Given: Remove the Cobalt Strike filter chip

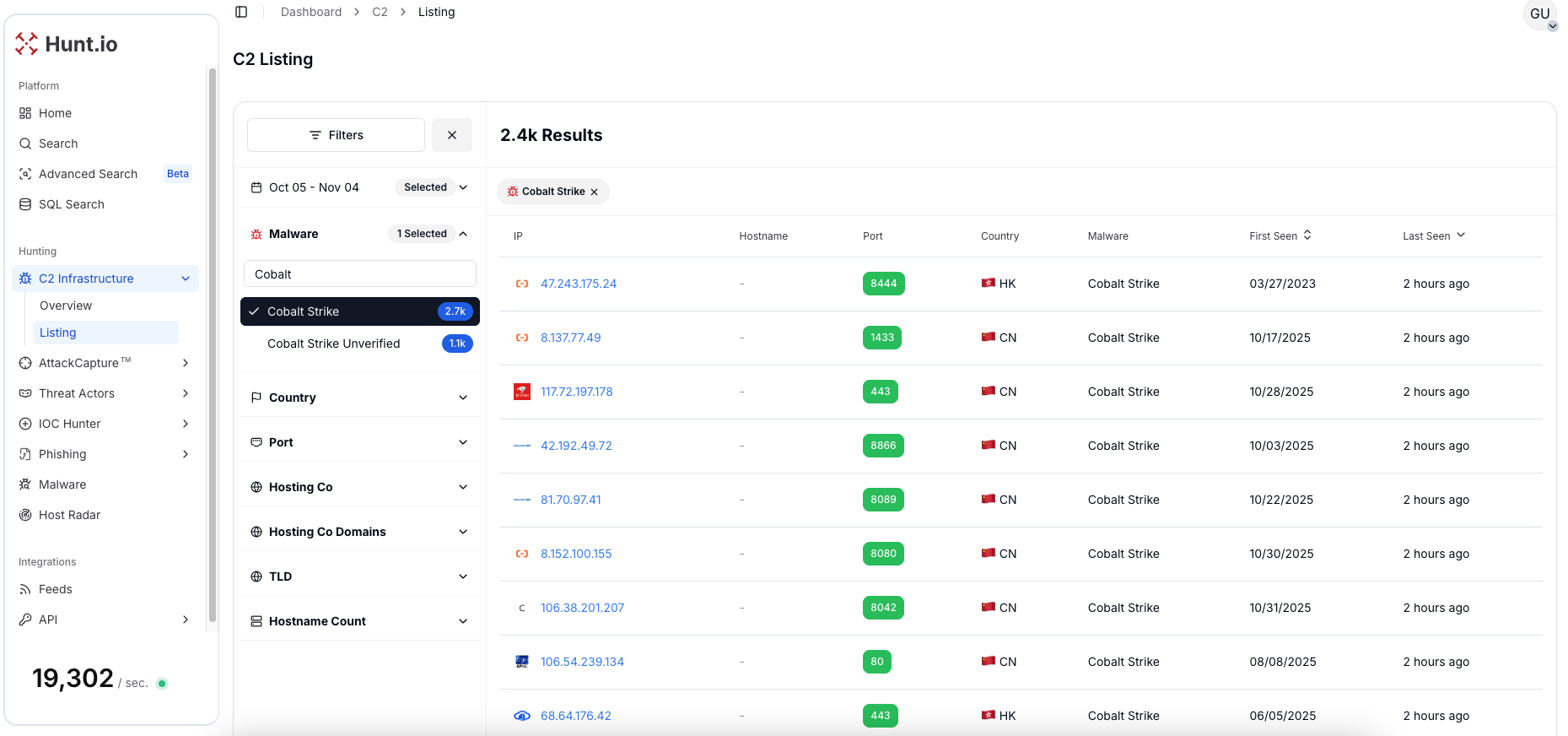Looking at the screenshot, I should 595,192.
